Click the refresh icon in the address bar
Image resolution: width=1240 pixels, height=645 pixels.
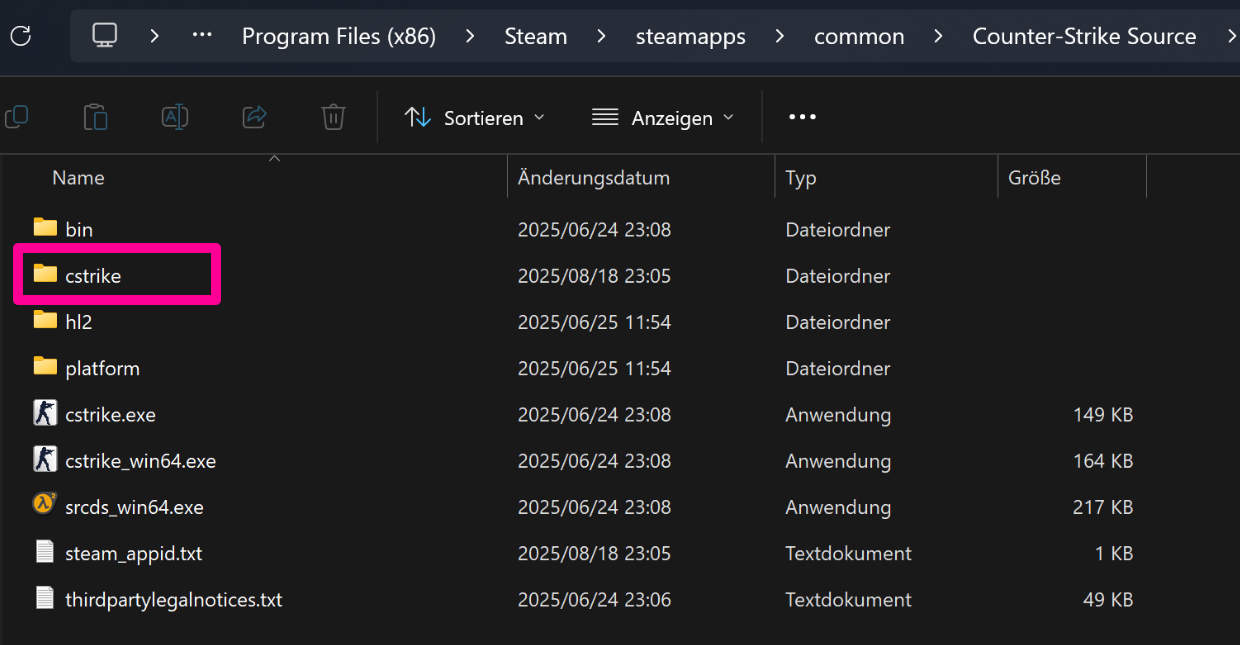(x=20, y=36)
